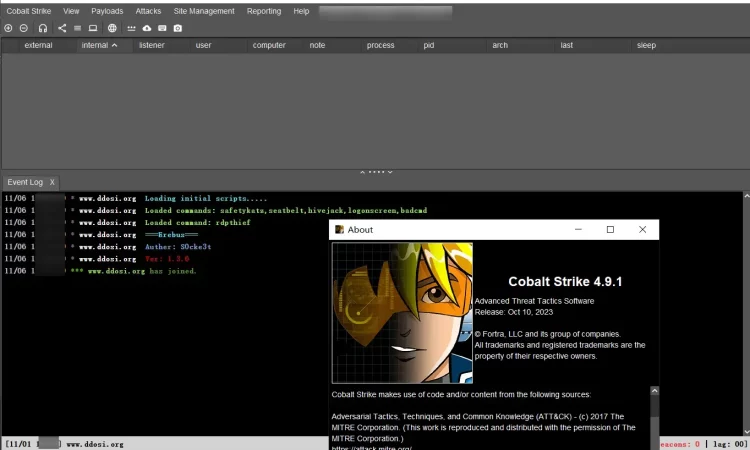Click the pane splitter collapse arrows
750x450 pixels.
tap(376, 172)
